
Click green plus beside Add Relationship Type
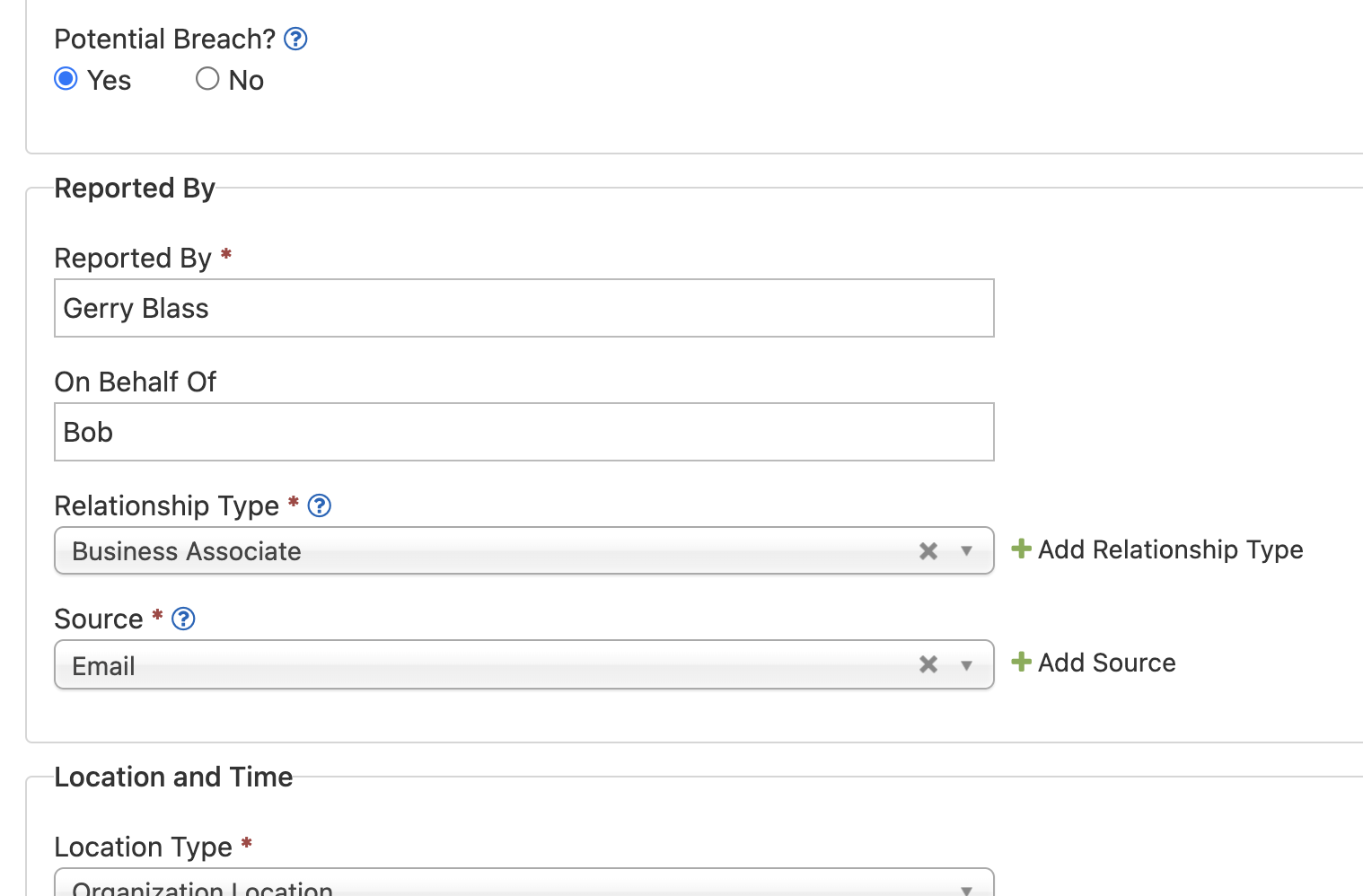(1021, 548)
